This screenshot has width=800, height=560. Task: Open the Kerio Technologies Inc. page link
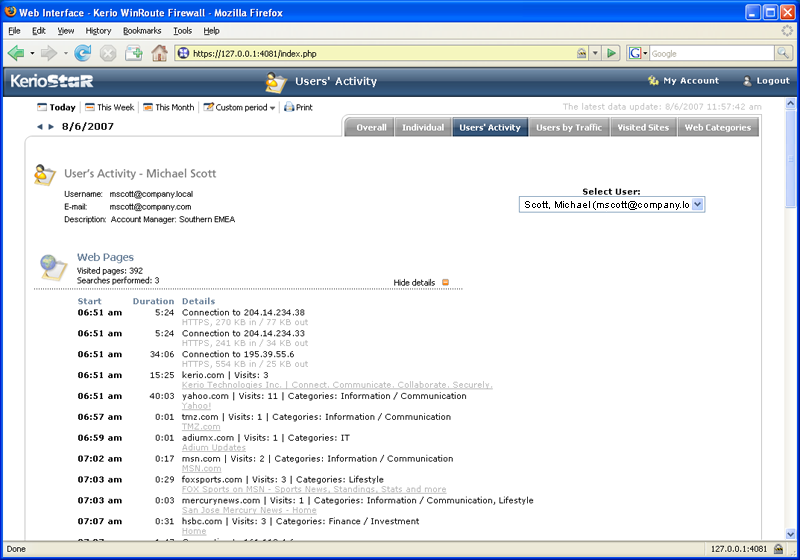tap(337, 385)
